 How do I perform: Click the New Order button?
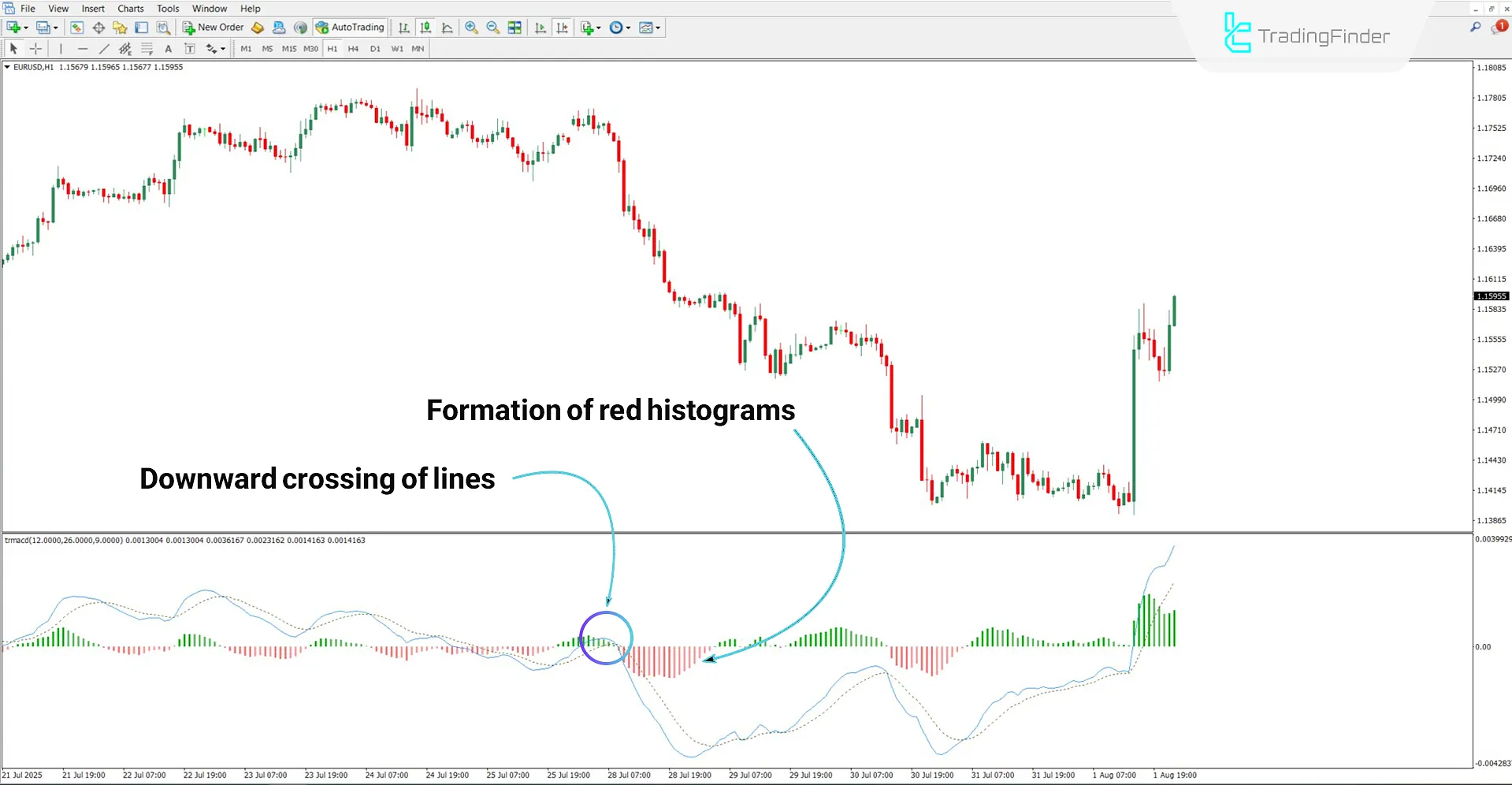pos(213,27)
